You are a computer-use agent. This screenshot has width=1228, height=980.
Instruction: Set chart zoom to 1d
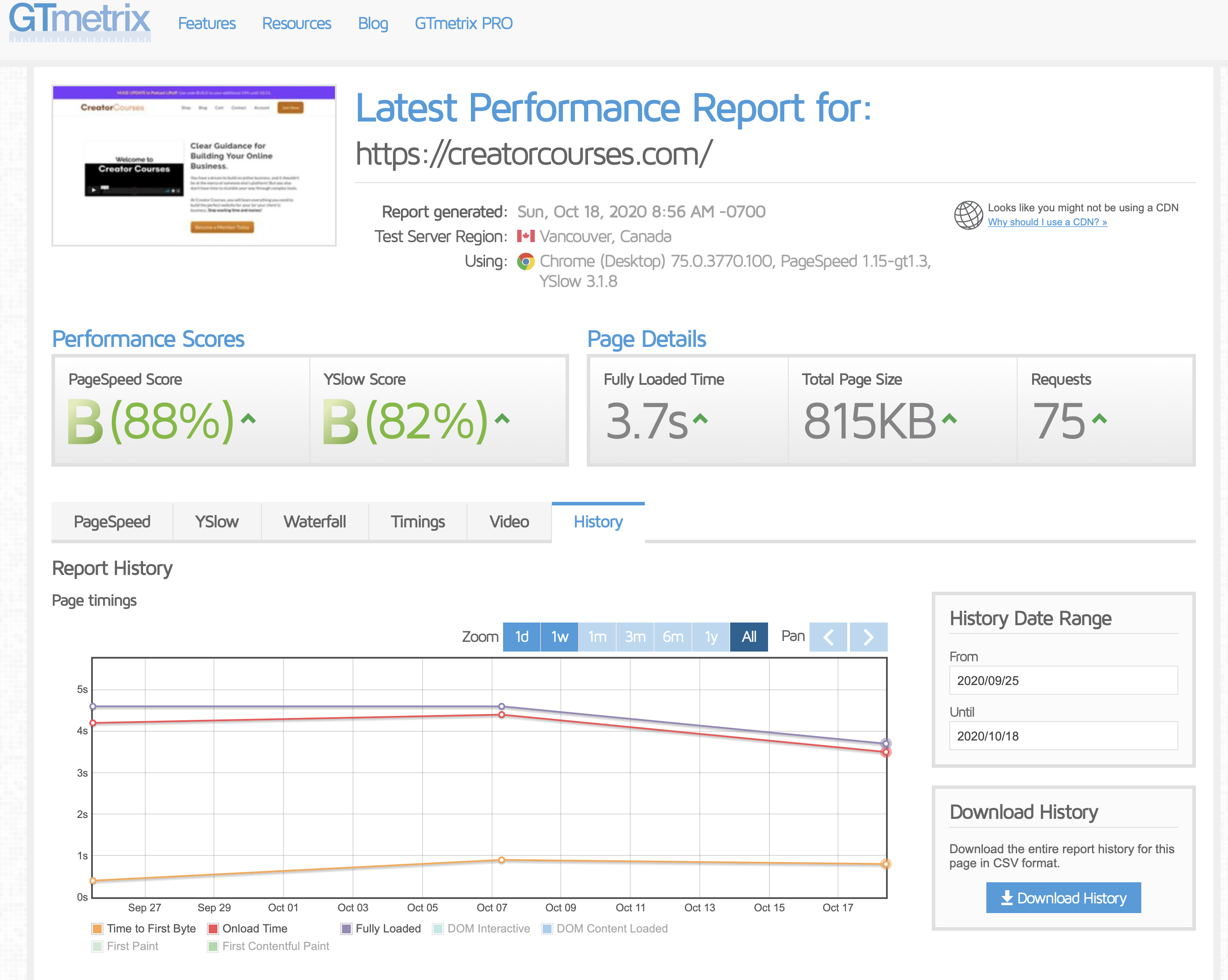[522, 637]
